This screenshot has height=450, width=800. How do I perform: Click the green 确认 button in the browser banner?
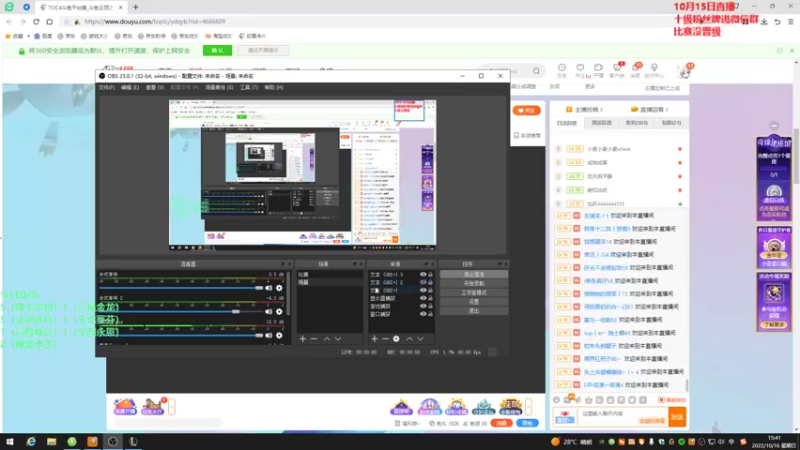[x=217, y=51]
